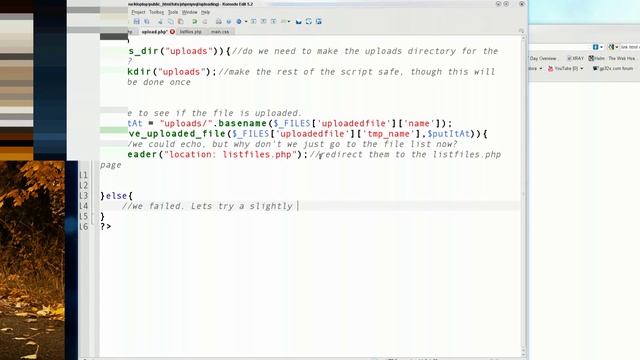Click the Cut scissors toolbar icon
This screenshot has width=640, height=360.
pyautogui.click(x=160, y=21)
